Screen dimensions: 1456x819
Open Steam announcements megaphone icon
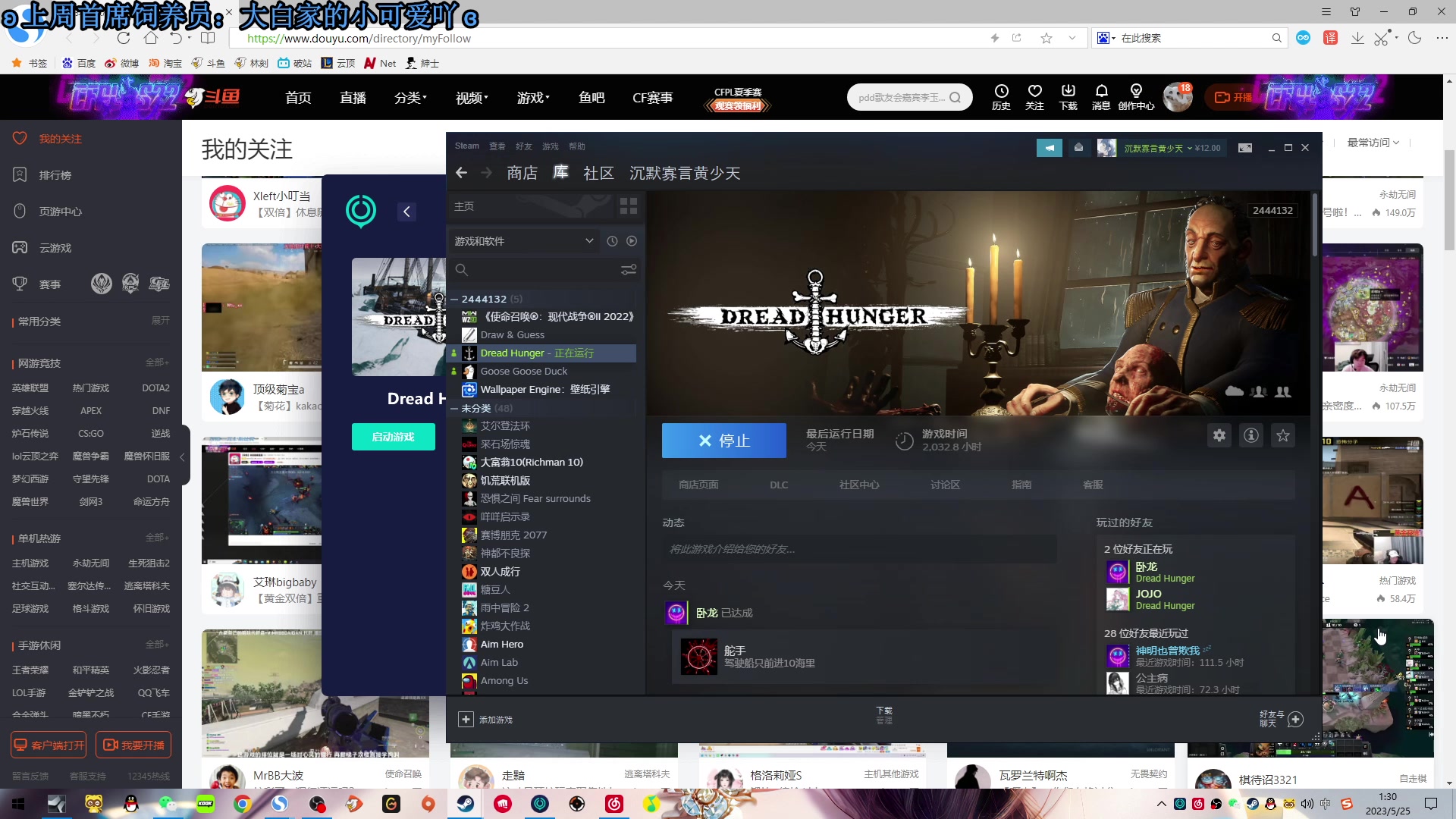[x=1050, y=148]
